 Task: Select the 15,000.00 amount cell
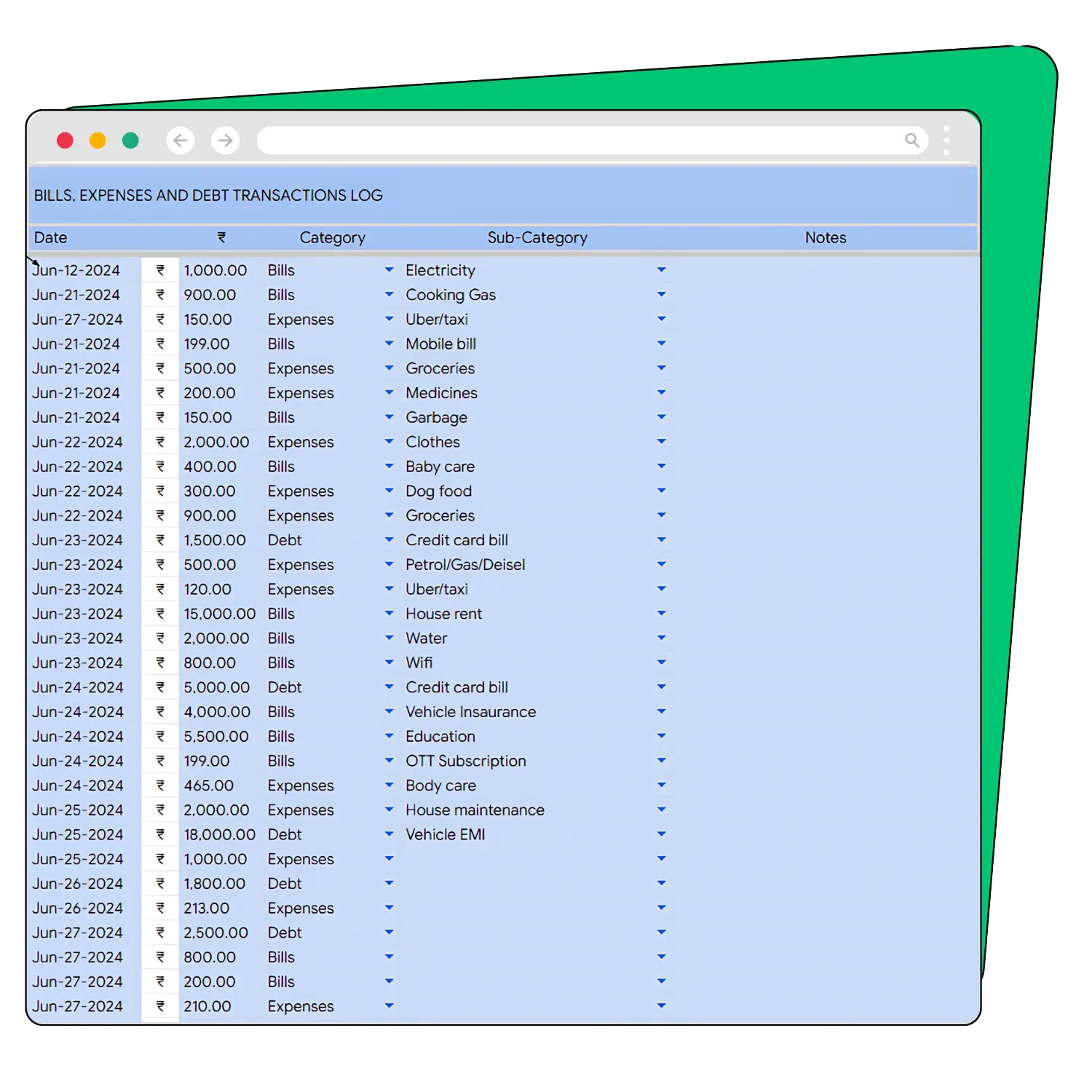click(x=219, y=614)
